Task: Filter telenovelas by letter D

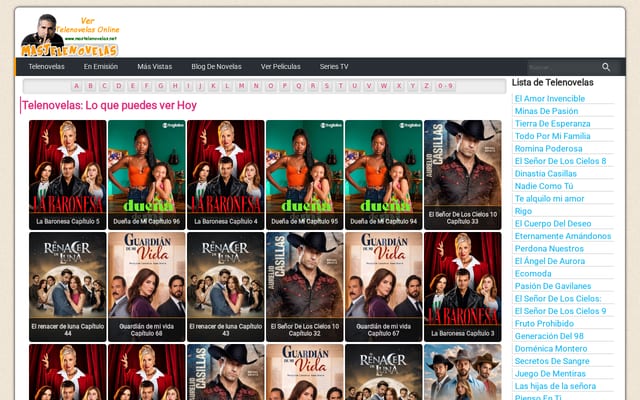Action: 118,86
